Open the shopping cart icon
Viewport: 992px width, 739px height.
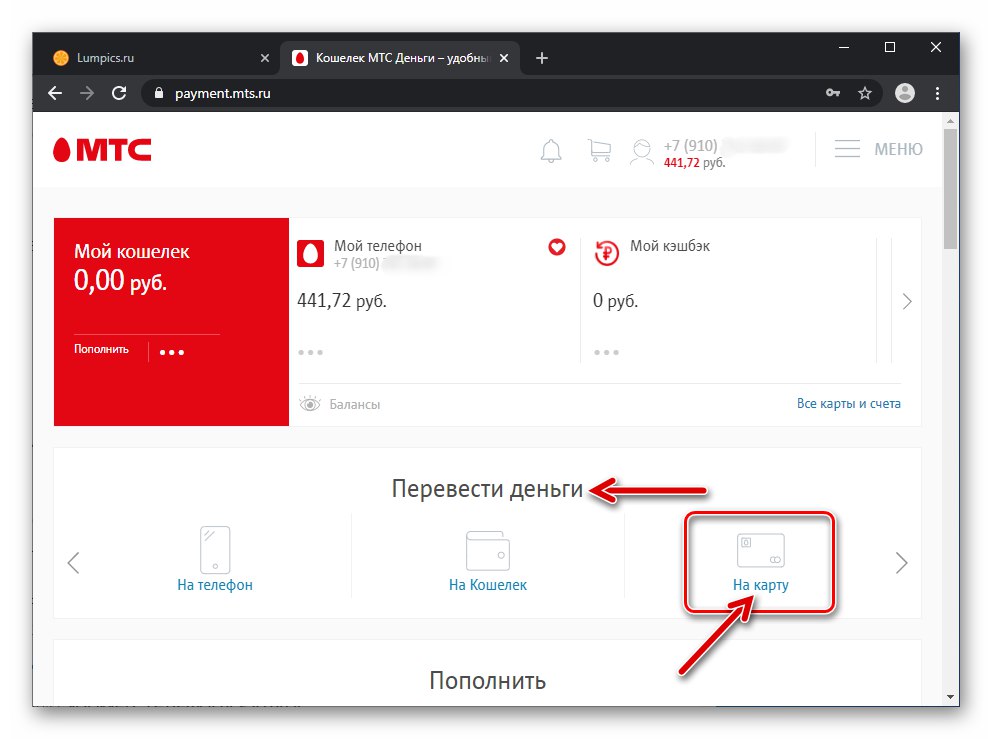coord(598,149)
